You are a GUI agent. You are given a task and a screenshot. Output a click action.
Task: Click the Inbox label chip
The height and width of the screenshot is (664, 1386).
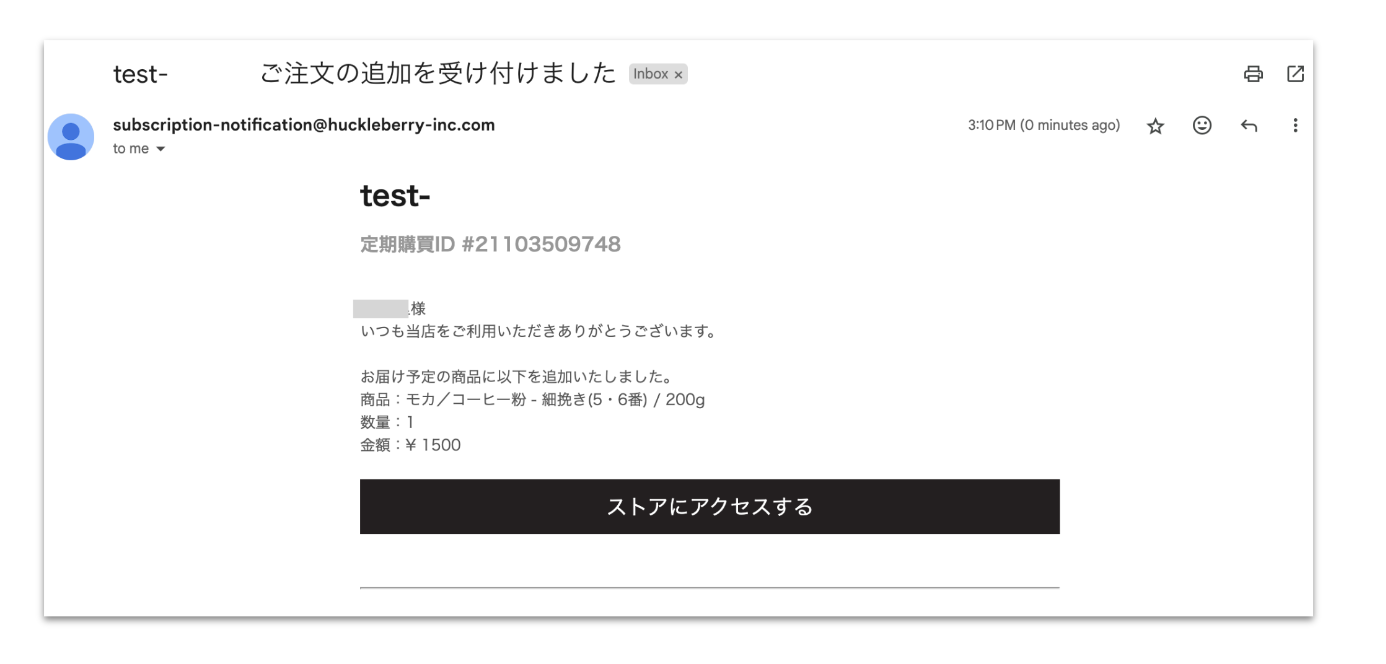[x=652, y=75]
